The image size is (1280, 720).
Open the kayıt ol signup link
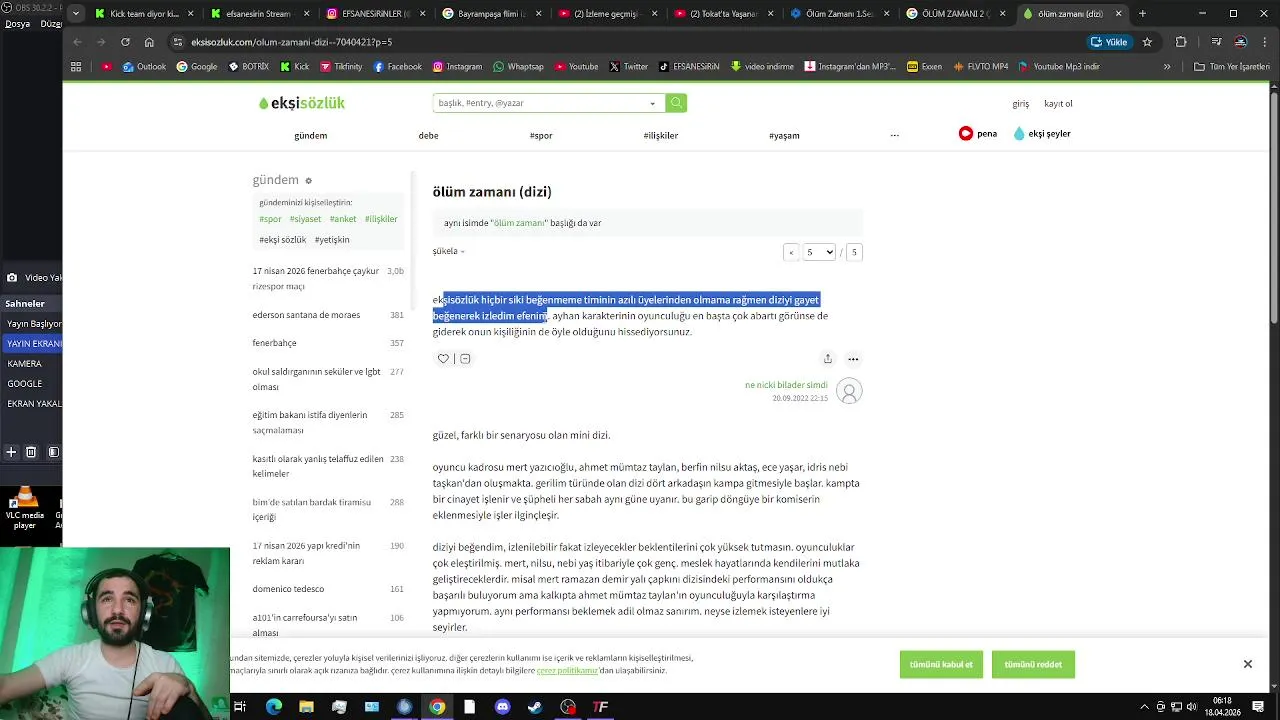pyautogui.click(x=1058, y=104)
